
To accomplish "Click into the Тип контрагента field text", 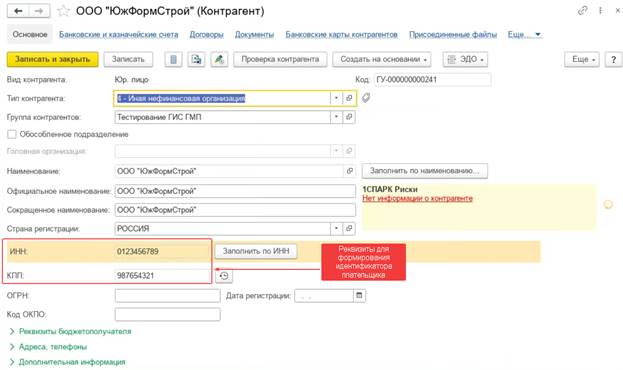I will pyautogui.click(x=181, y=98).
